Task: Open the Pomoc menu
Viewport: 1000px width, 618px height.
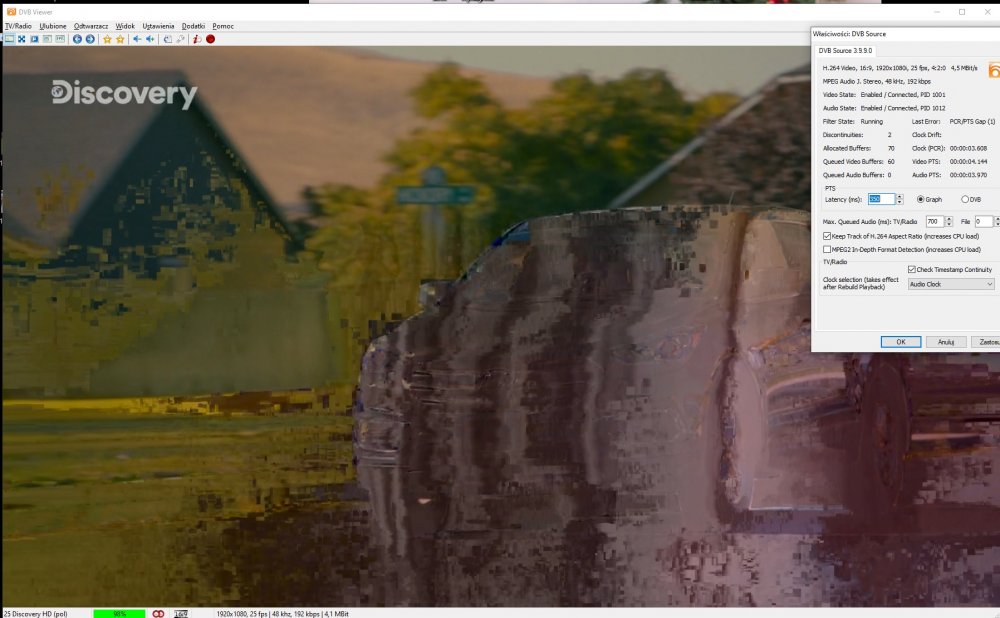Action: [x=223, y=26]
